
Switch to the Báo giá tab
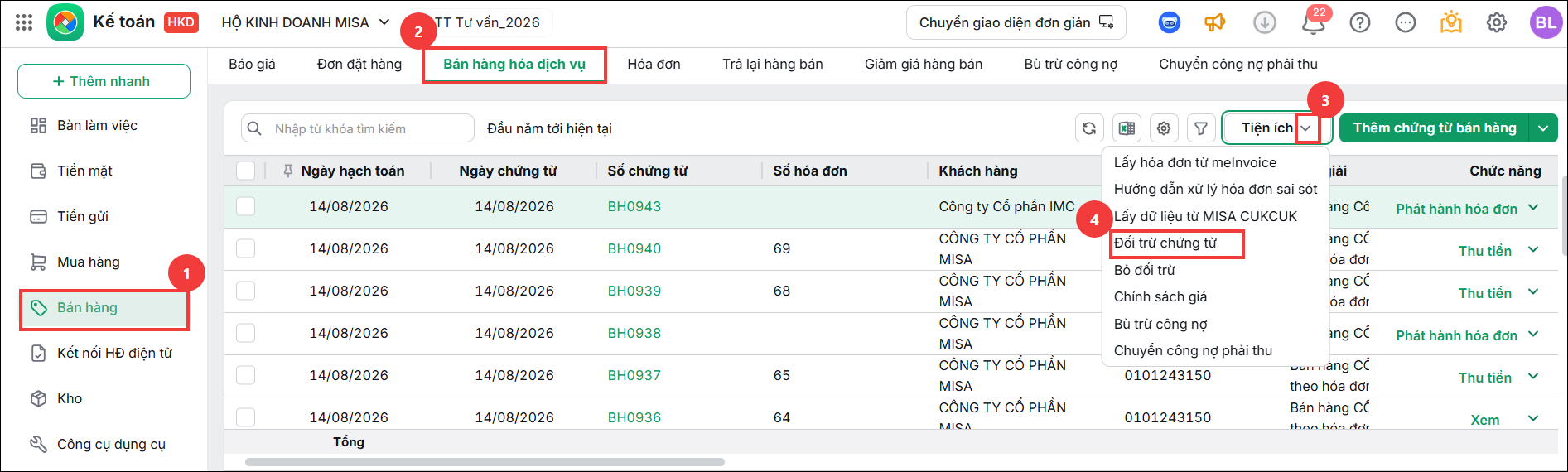point(252,65)
